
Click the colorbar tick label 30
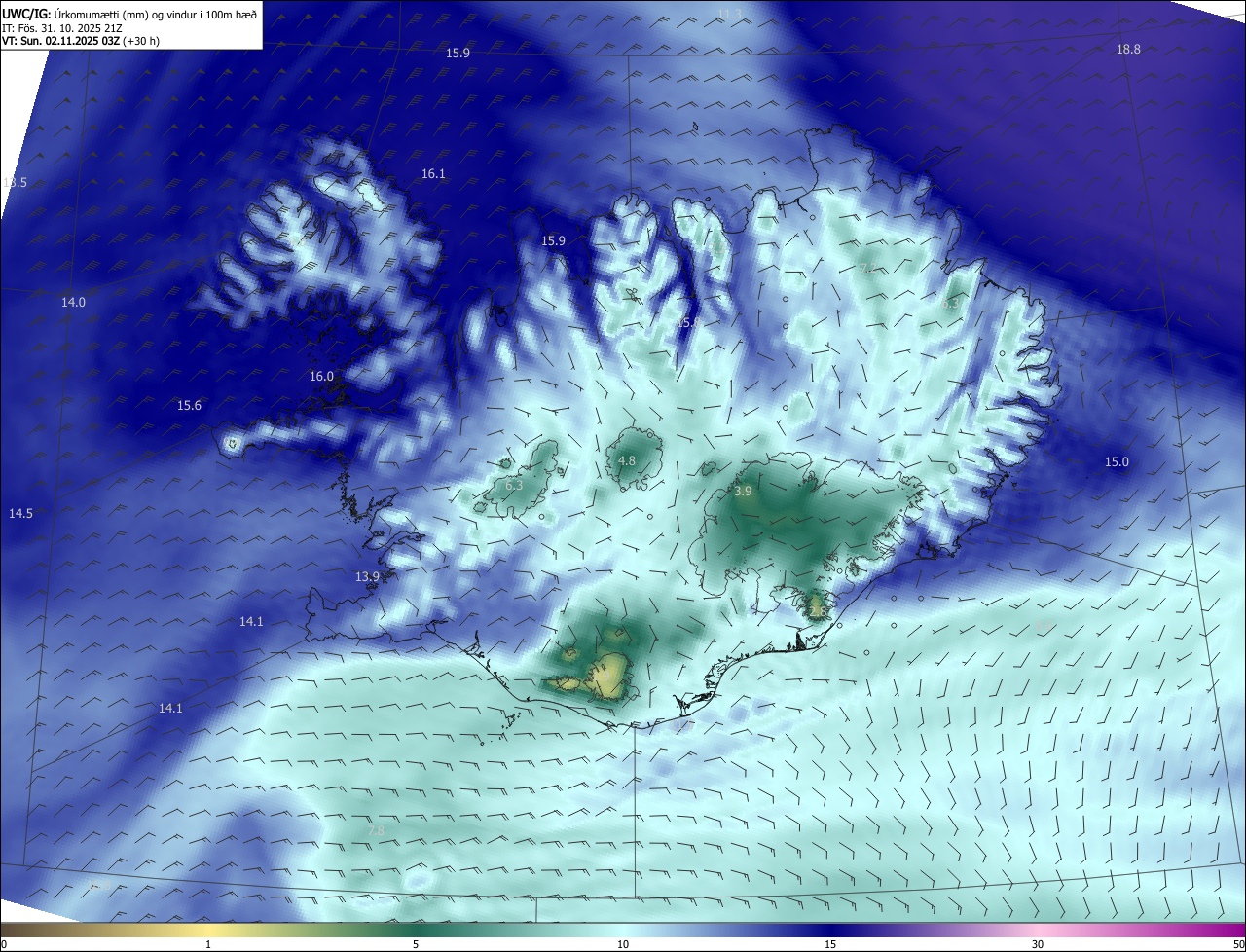click(x=1038, y=944)
